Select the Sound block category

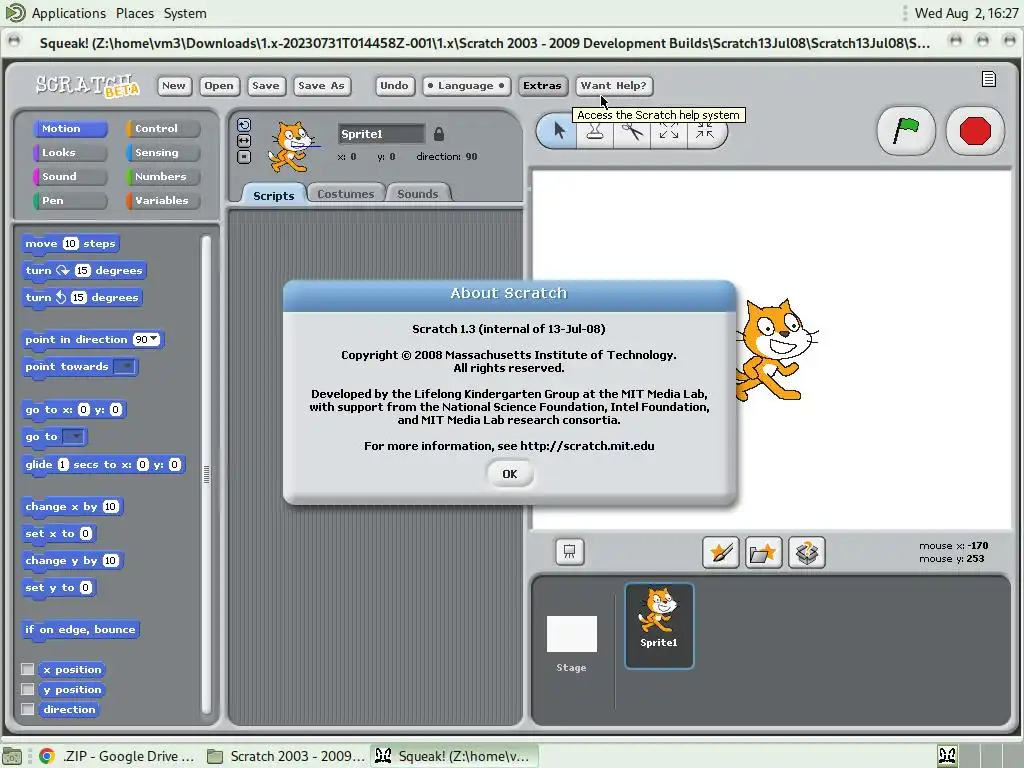pyautogui.click(x=70, y=176)
